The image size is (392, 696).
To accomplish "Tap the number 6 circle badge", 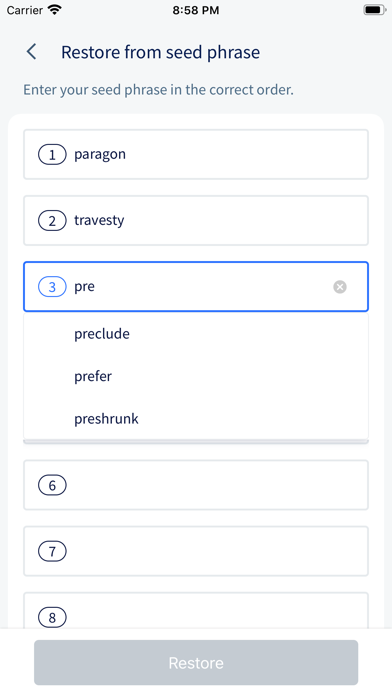I will 52,485.
